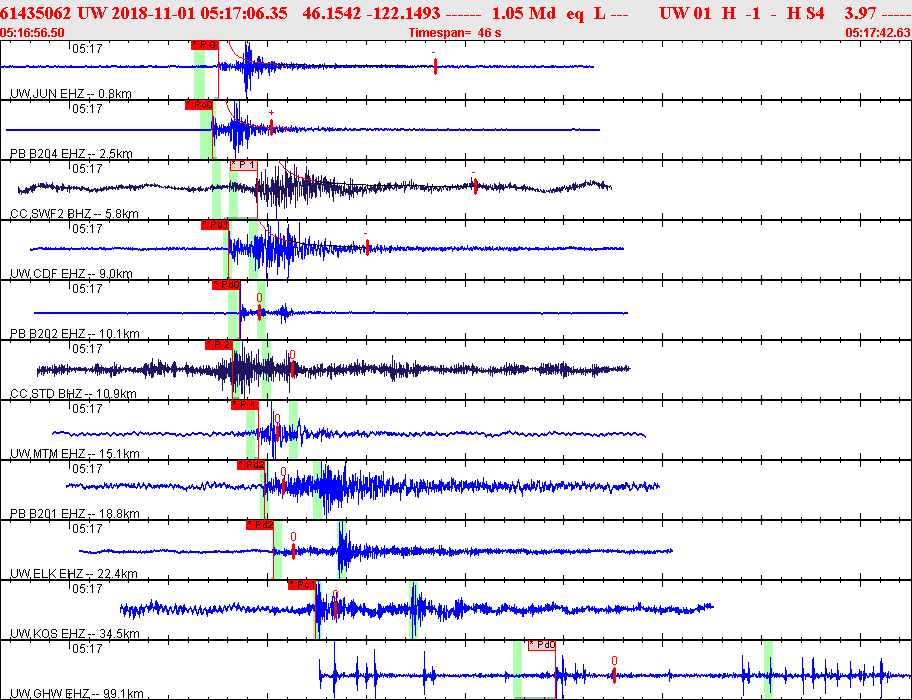Select the '* Pd2' pick flag on ELK trace
The image size is (912, 700).
260,524
